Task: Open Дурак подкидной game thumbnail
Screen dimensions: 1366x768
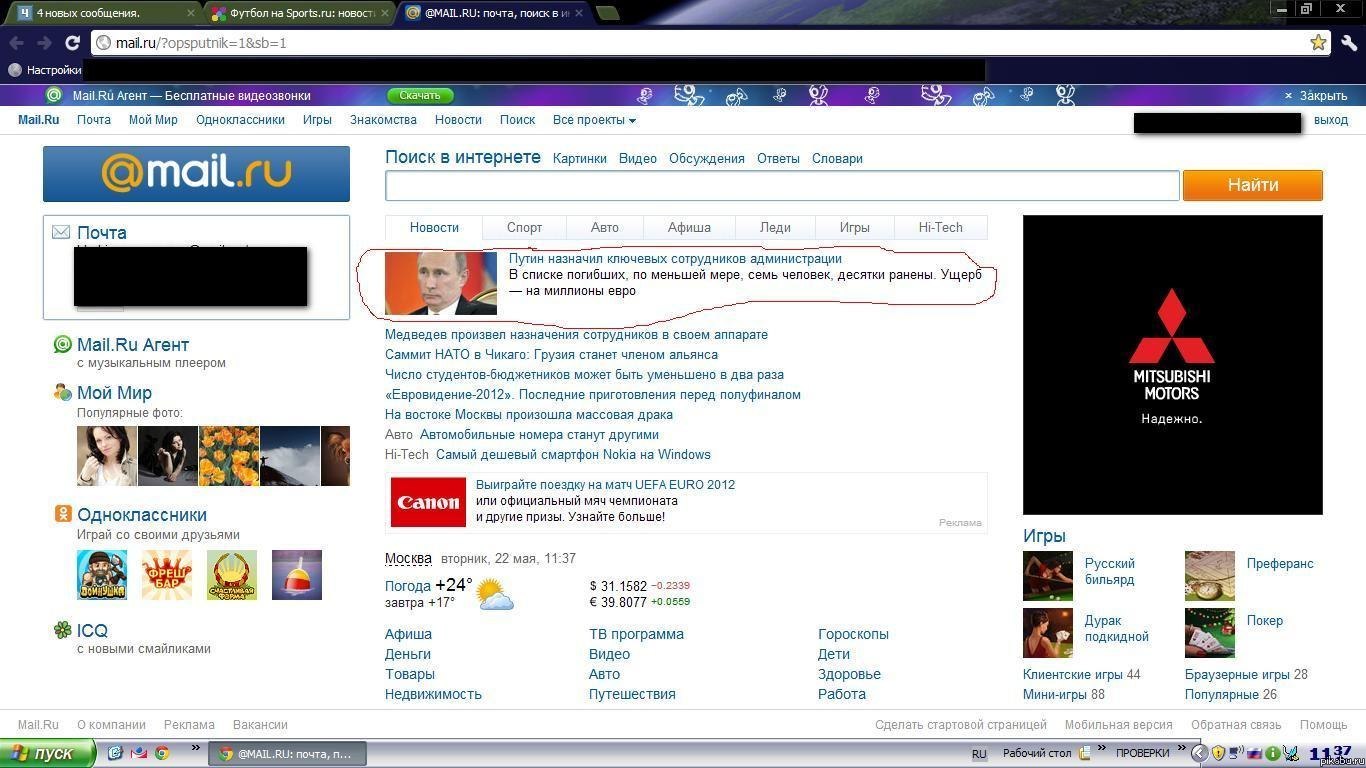Action: click(1048, 633)
